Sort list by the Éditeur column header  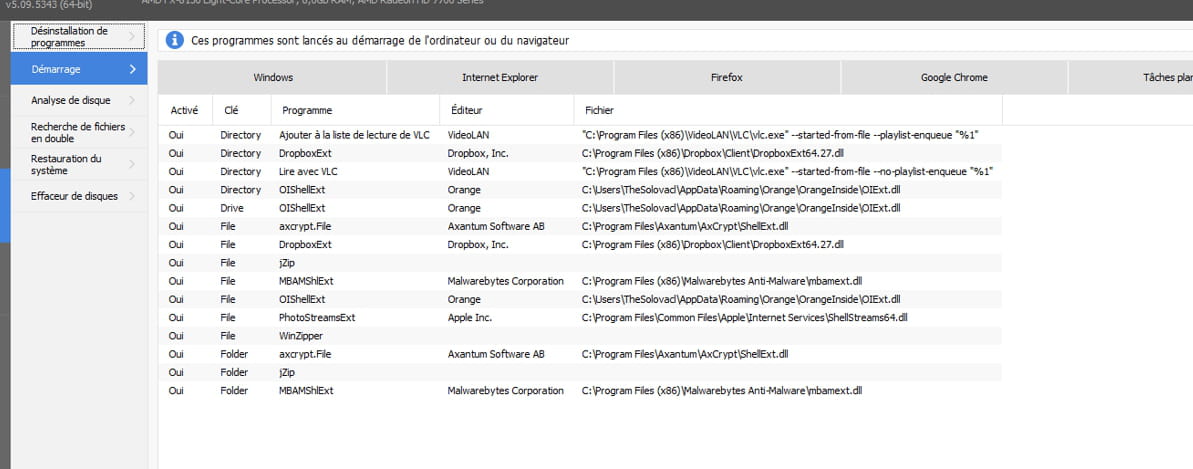tap(465, 110)
